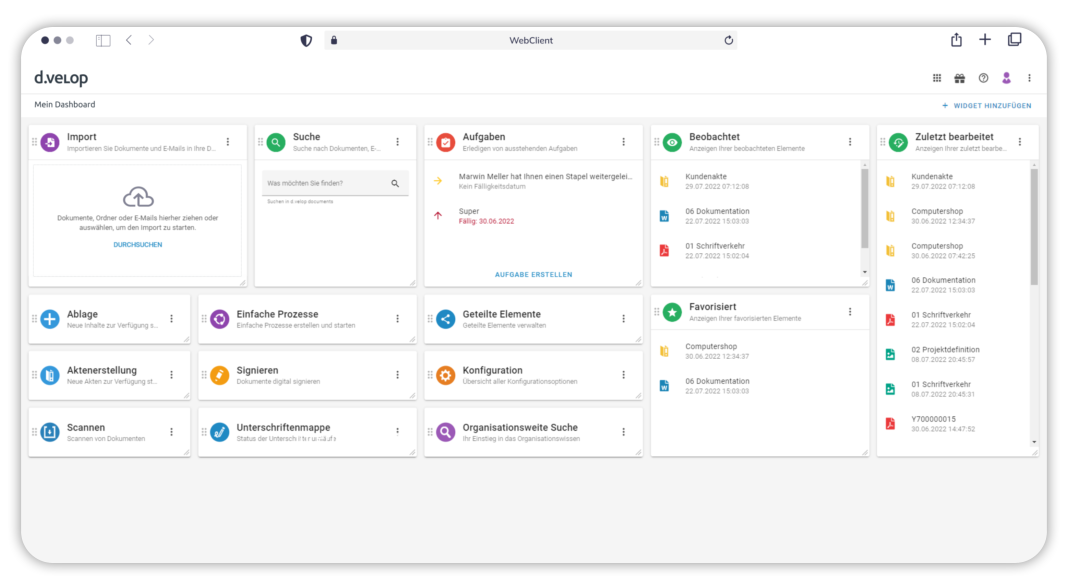1068x588 pixels.
Task: Open the apps grid icon in header
Action: pyautogui.click(x=937, y=78)
